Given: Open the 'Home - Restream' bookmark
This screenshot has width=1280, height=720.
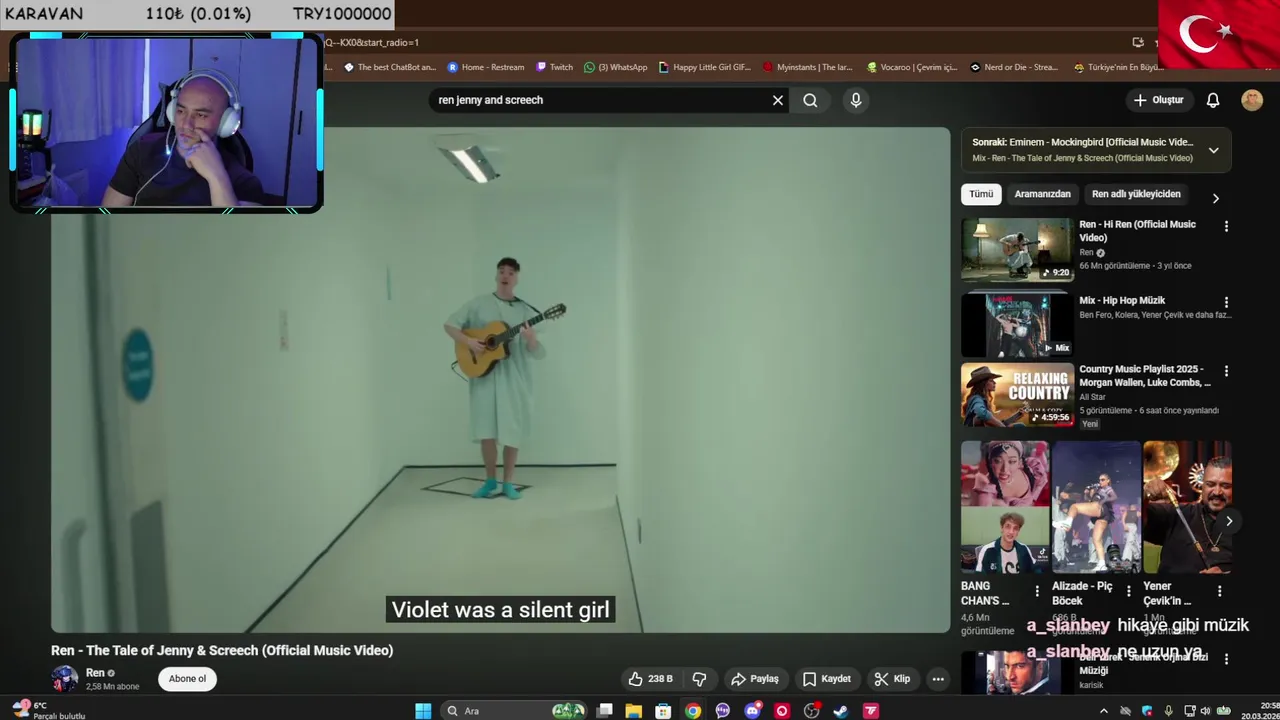Looking at the screenshot, I should [x=486, y=67].
